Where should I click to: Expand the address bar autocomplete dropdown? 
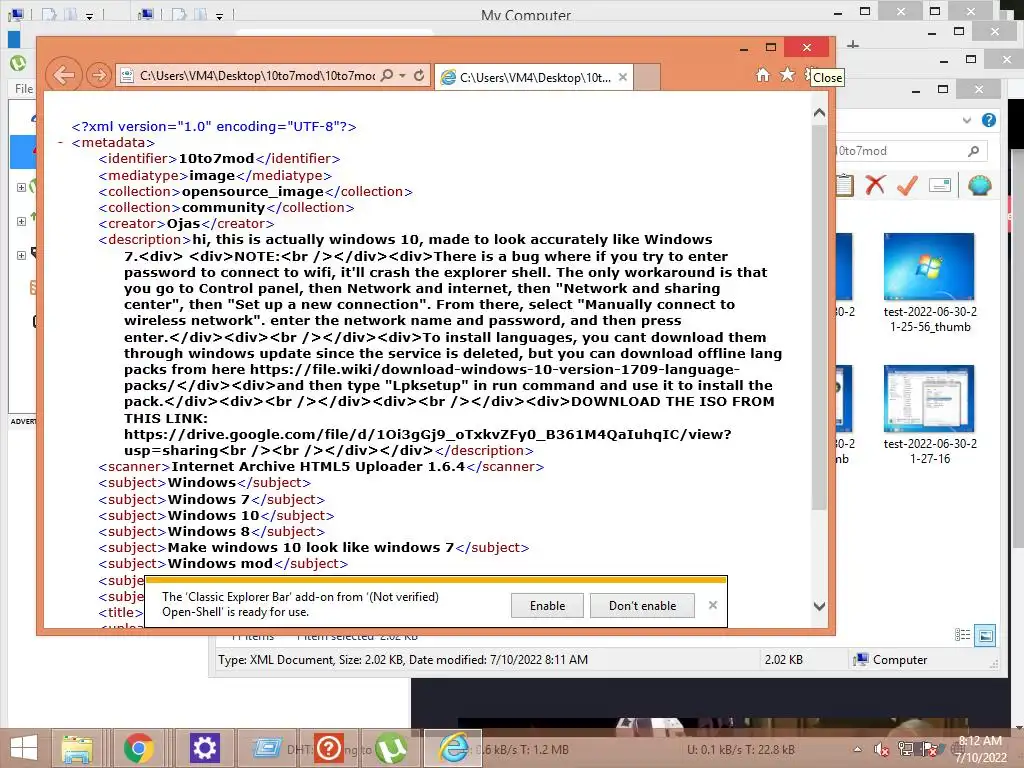(x=403, y=76)
